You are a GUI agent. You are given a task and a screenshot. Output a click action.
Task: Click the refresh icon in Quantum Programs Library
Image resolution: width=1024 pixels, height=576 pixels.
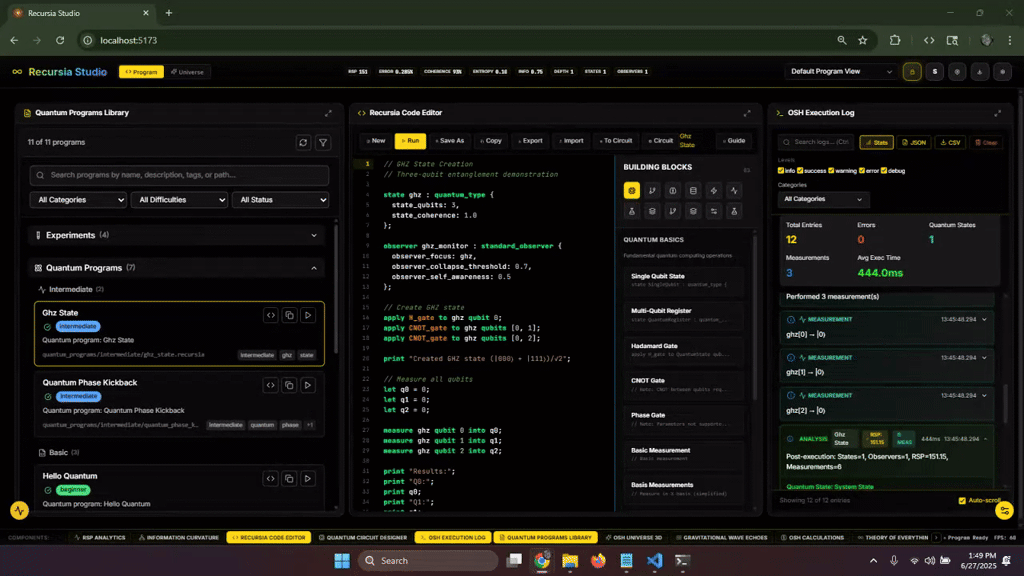pos(303,142)
